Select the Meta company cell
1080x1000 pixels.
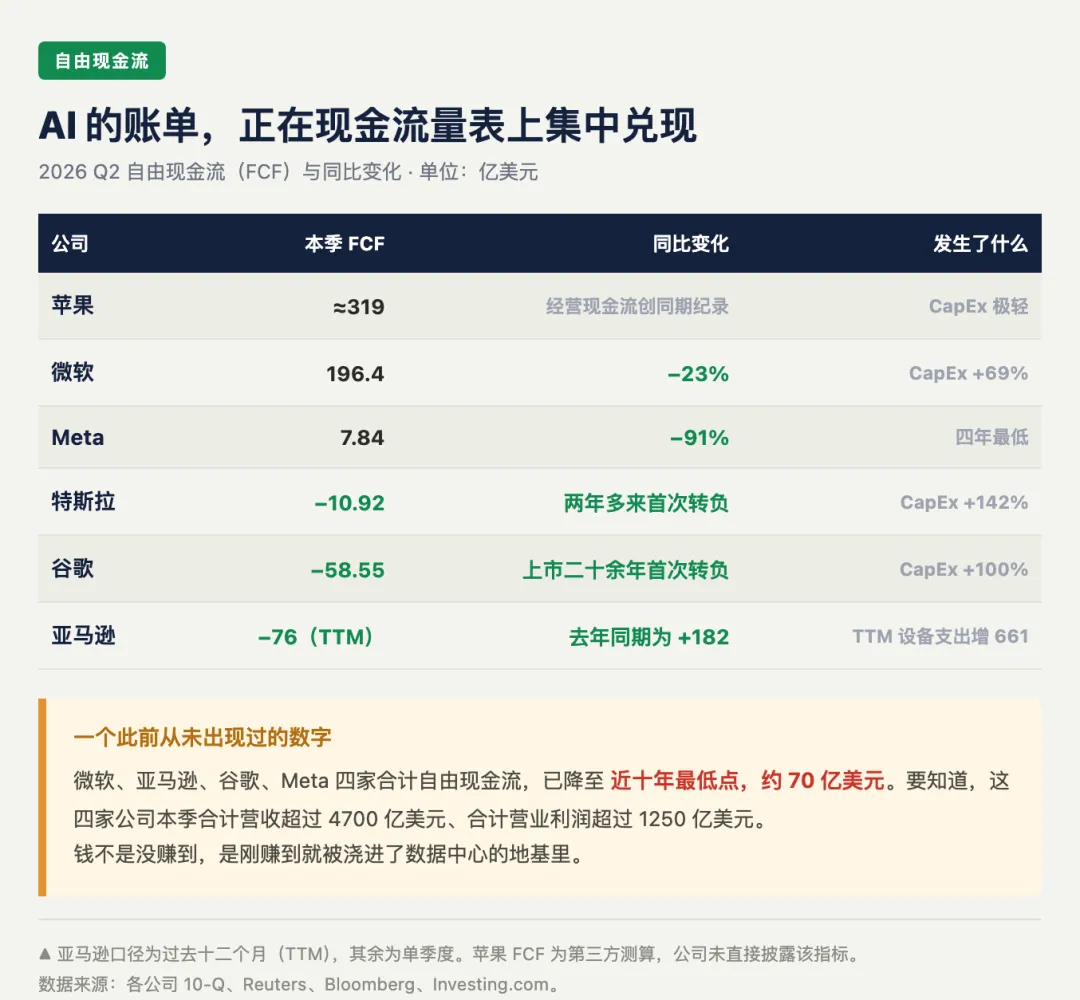78,437
